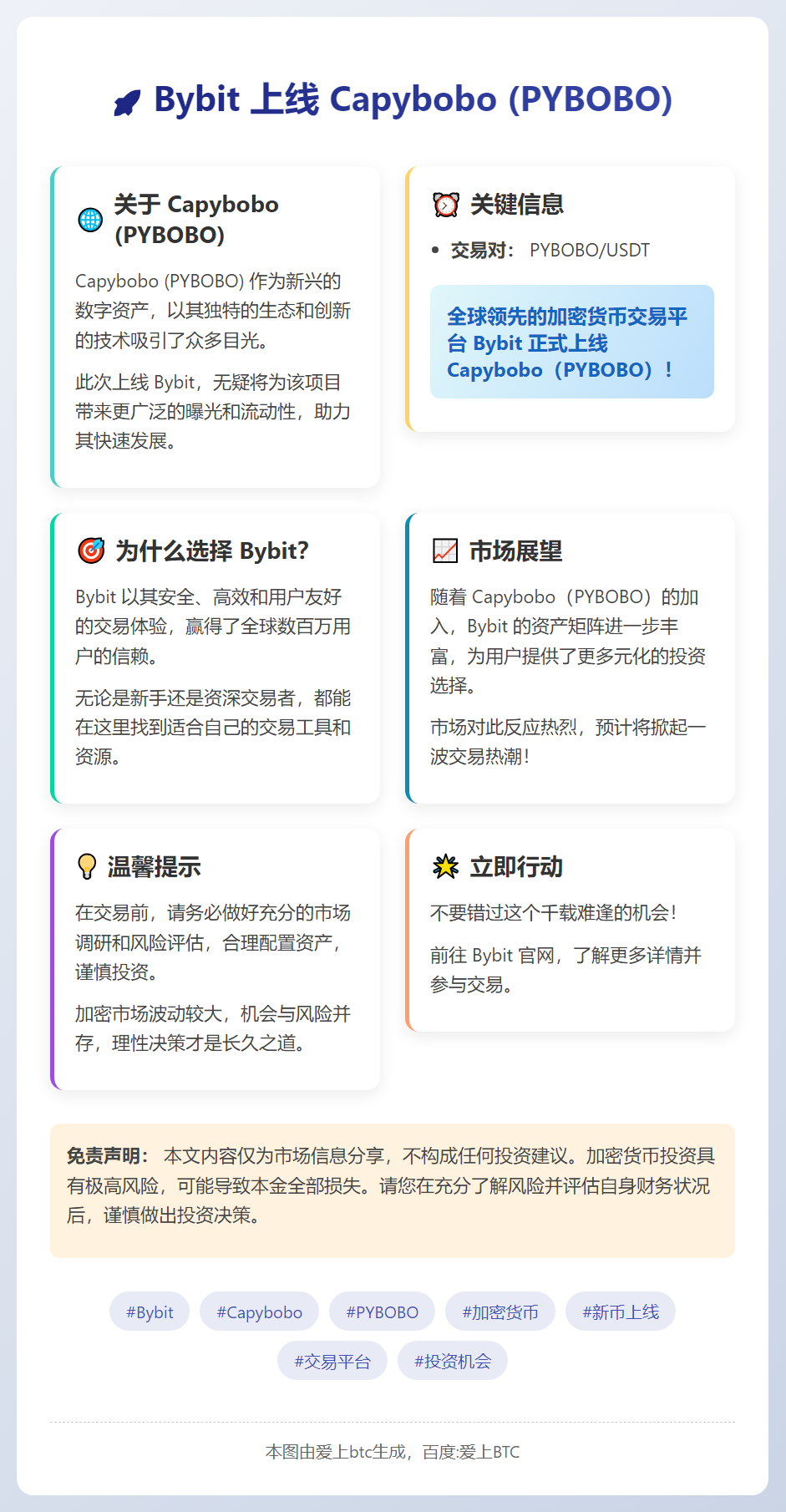Open the #交易平台 hashtag tag
Image resolution: width=786 pixels, height=1512 pixels.
(x=332, y=1361)
